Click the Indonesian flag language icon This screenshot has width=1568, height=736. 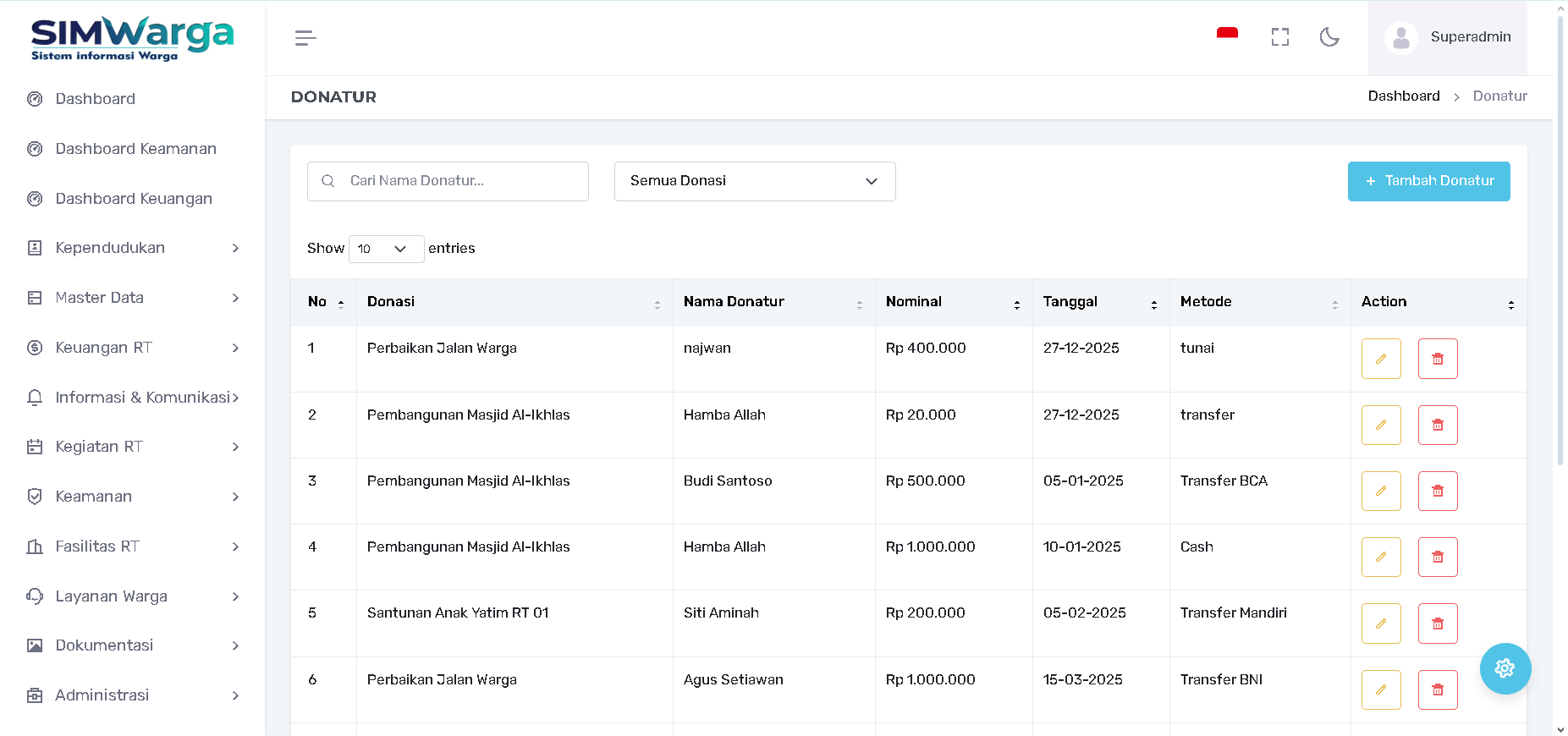pyautogui.click(x=1227, y=35)
